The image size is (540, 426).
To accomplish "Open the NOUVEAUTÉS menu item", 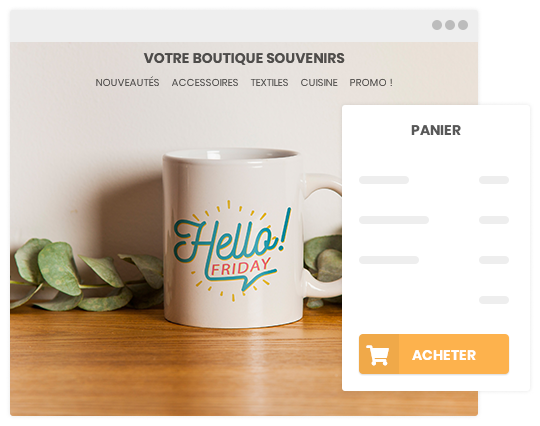I will click(127, 83).
